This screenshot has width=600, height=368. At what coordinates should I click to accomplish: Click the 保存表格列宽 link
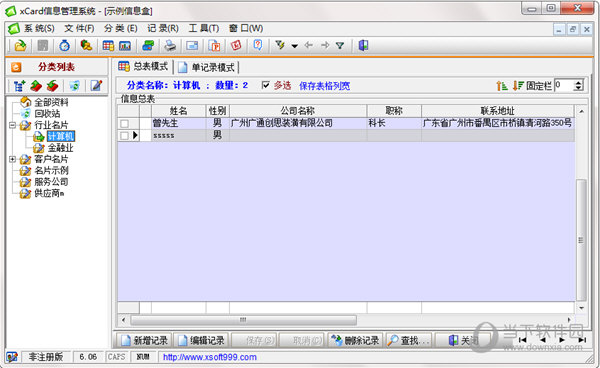tap(324, 86)
